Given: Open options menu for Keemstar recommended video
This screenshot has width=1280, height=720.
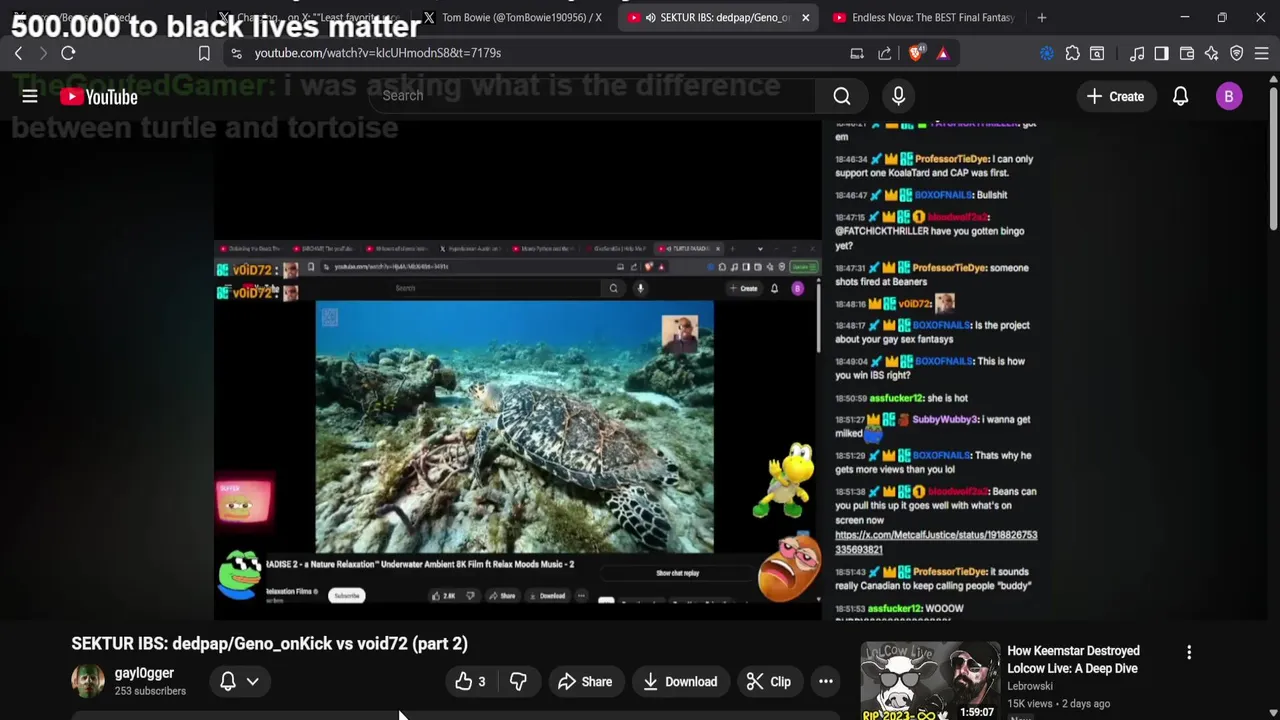Looking at the screenshot, I should 1189,652.
